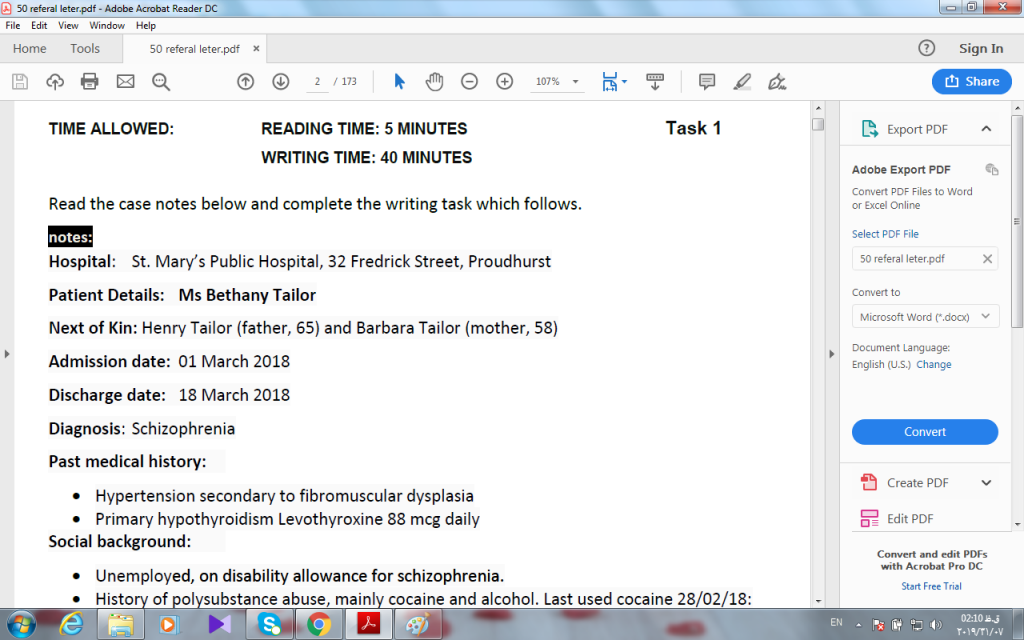This screenshot has width=1024, height=640.
Task: Open the search magnifier tool
Action: pyautogui.click(x=161, y=82)
